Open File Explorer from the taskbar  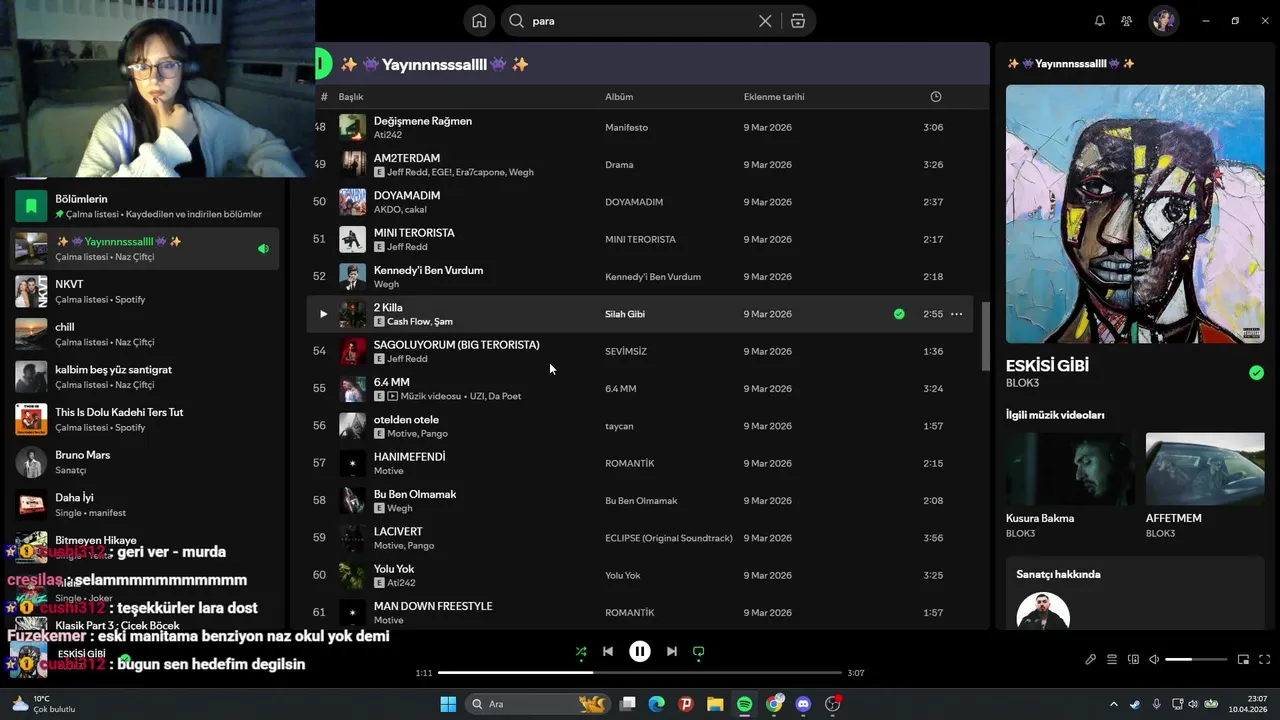[715, 704]
